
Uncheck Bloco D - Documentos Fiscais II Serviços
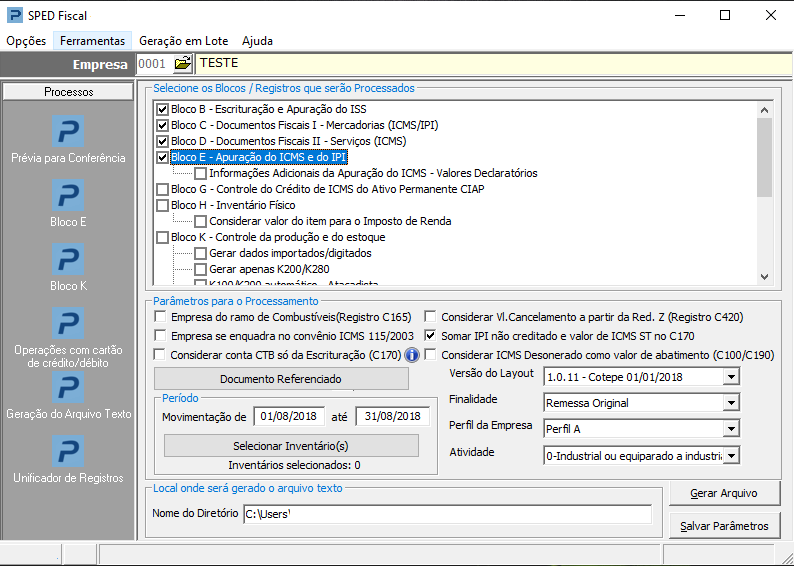click(163, 141)
